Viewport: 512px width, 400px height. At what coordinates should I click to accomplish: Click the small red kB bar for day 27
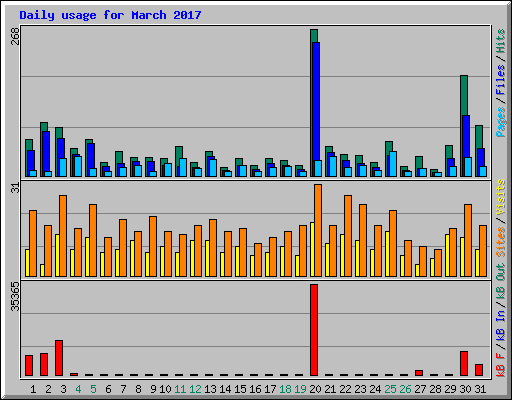coord(419,373)
